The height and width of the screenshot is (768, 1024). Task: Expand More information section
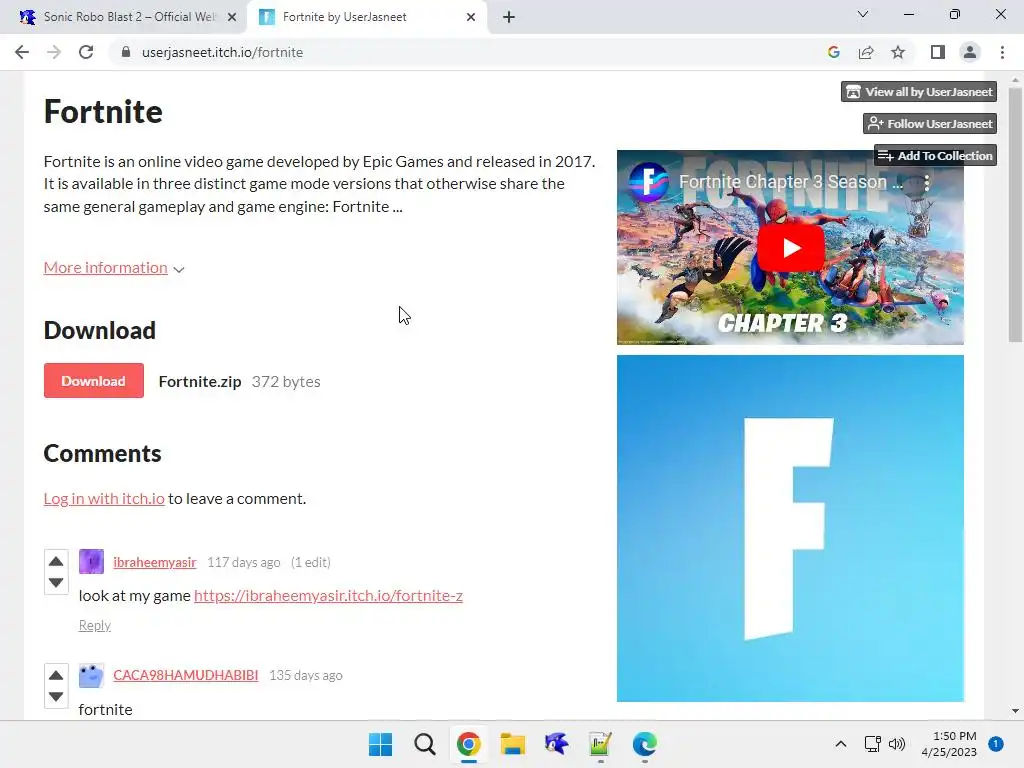(x=114, y=268)
